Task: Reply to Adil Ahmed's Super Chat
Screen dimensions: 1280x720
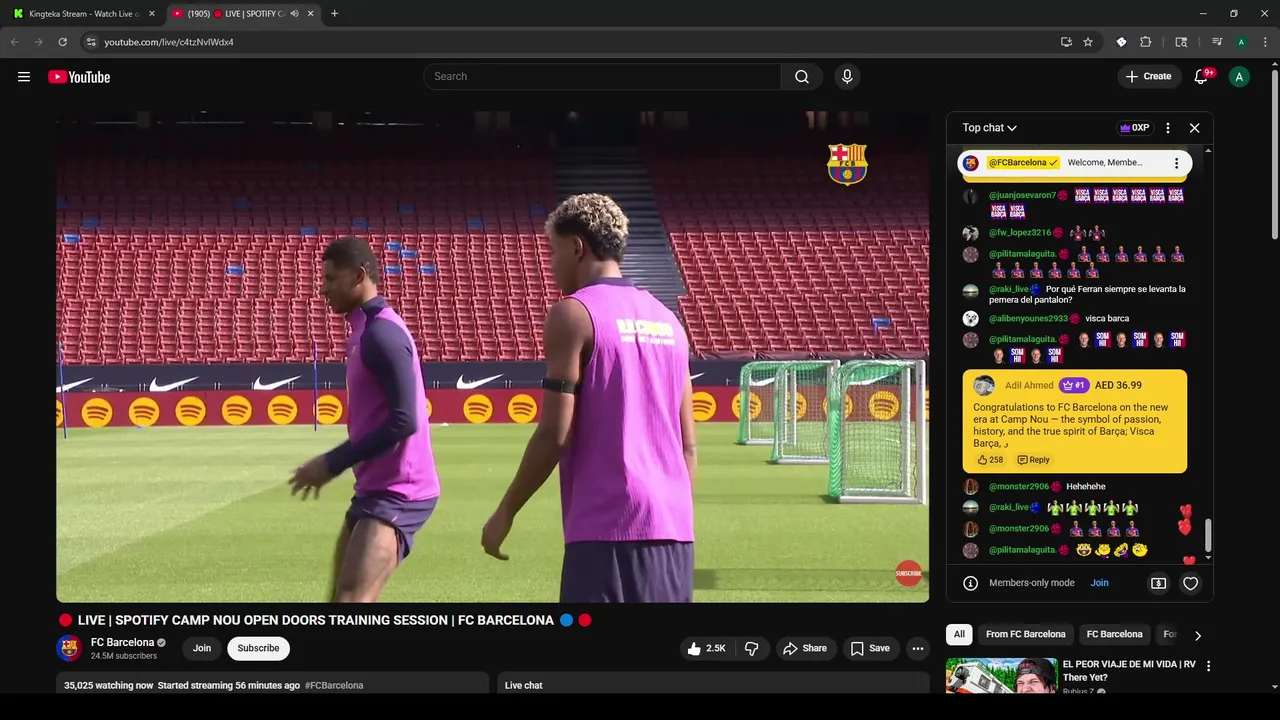Action: pyautogui.click(x=1034, y=460)
